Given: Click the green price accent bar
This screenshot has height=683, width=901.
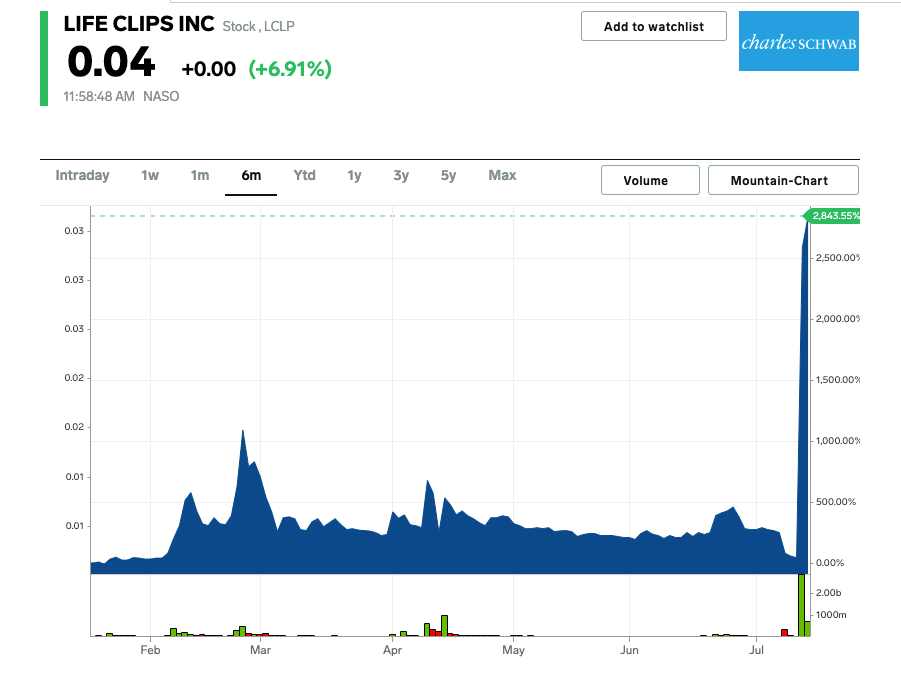Looking at the screenshot, I should (42, 57).
